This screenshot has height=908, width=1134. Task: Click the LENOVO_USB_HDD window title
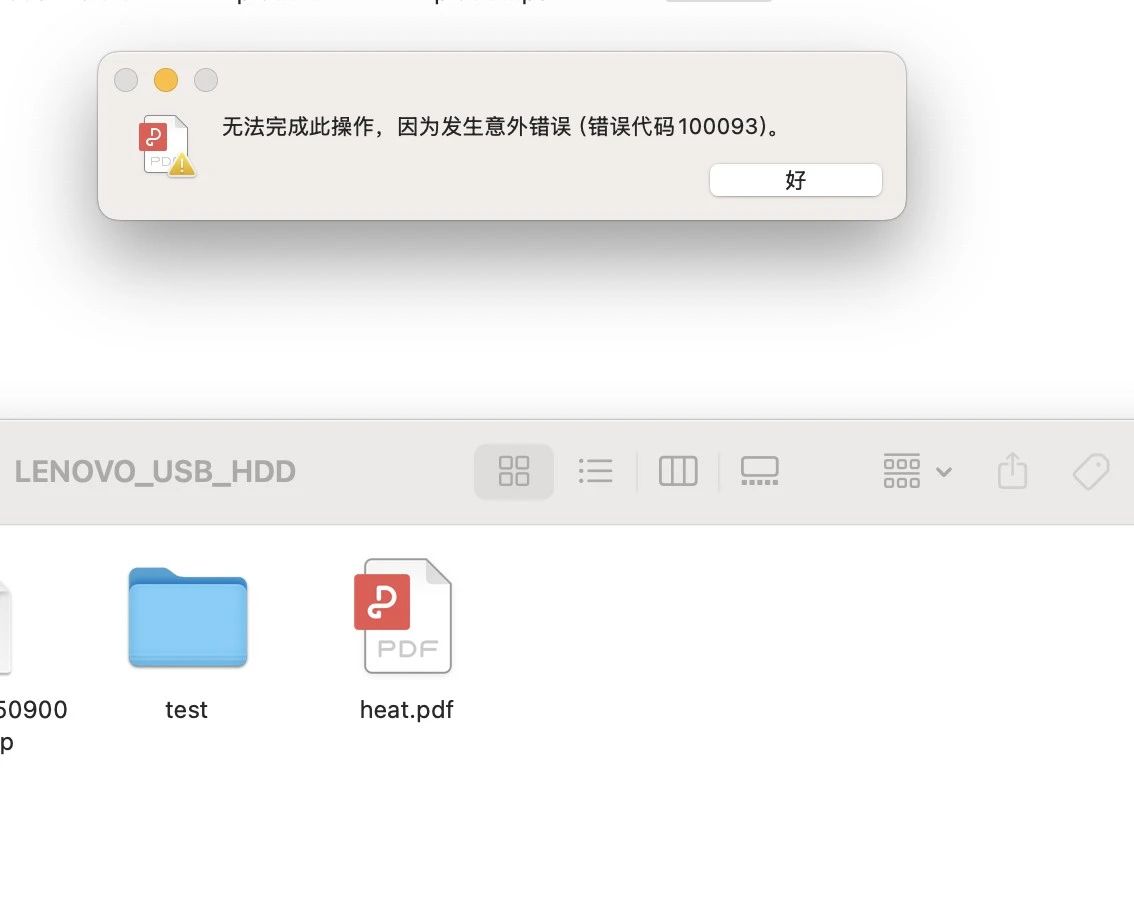pyautogui.click(x=155, y=472)
